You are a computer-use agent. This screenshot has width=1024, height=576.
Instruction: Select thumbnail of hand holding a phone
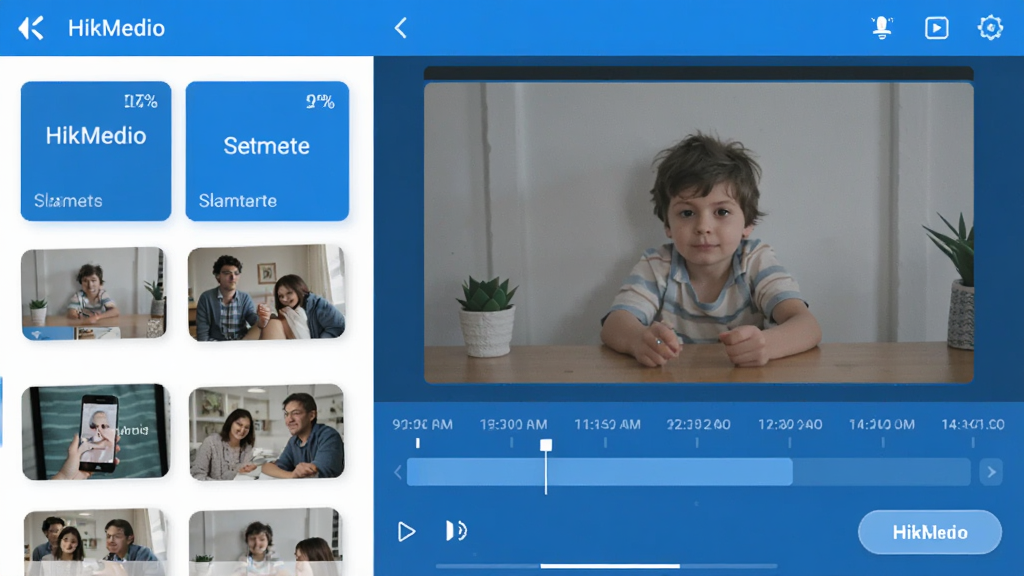[x=95, y=432]
